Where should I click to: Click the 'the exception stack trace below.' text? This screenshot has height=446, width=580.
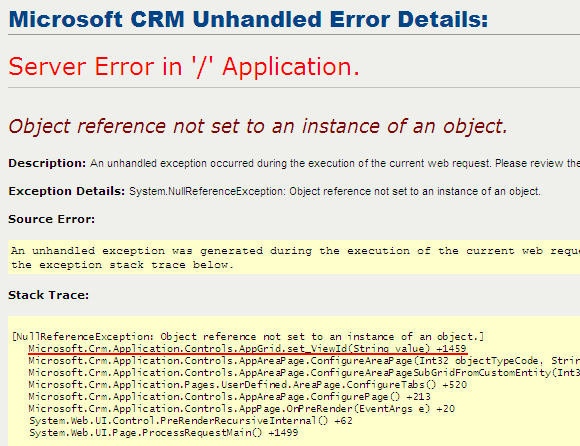click(x=122, y=265)
